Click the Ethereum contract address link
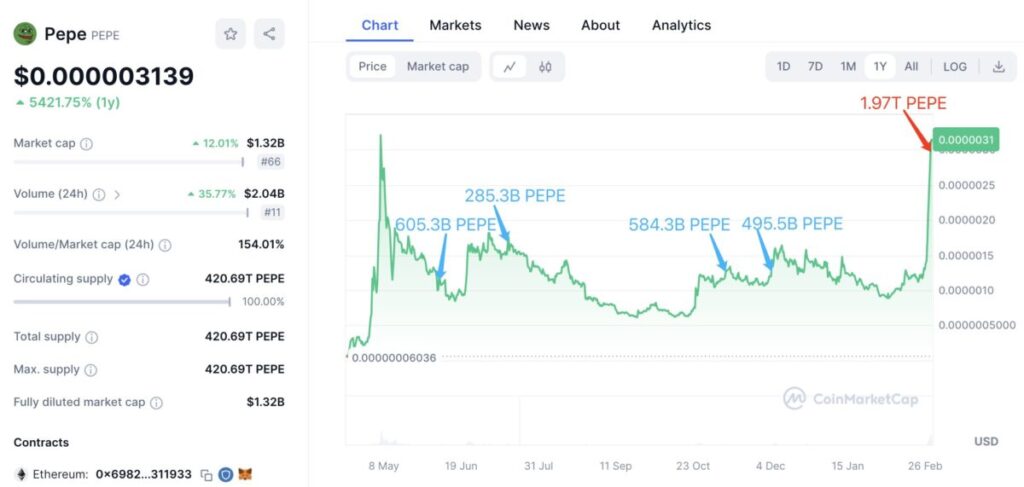Screen dimensions: 1024x487 point(141,475)
